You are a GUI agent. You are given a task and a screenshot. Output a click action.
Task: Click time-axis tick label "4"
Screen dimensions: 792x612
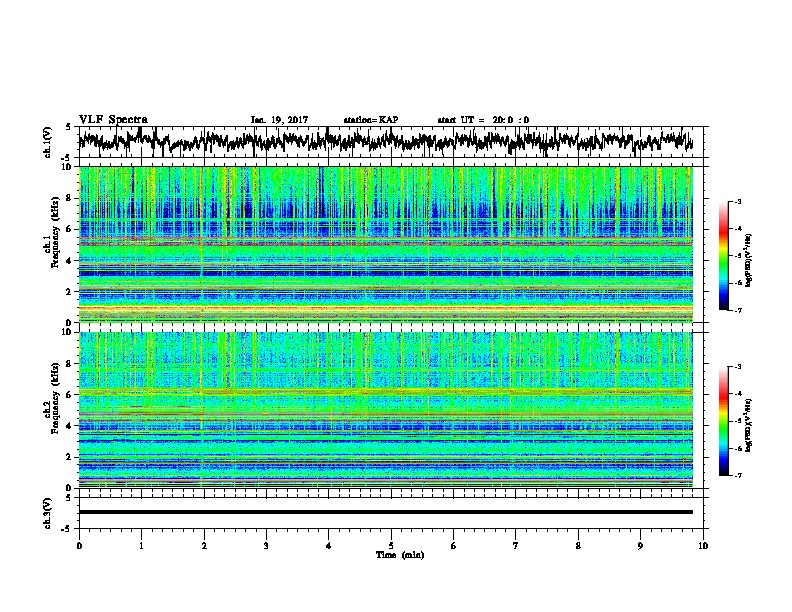329,546
